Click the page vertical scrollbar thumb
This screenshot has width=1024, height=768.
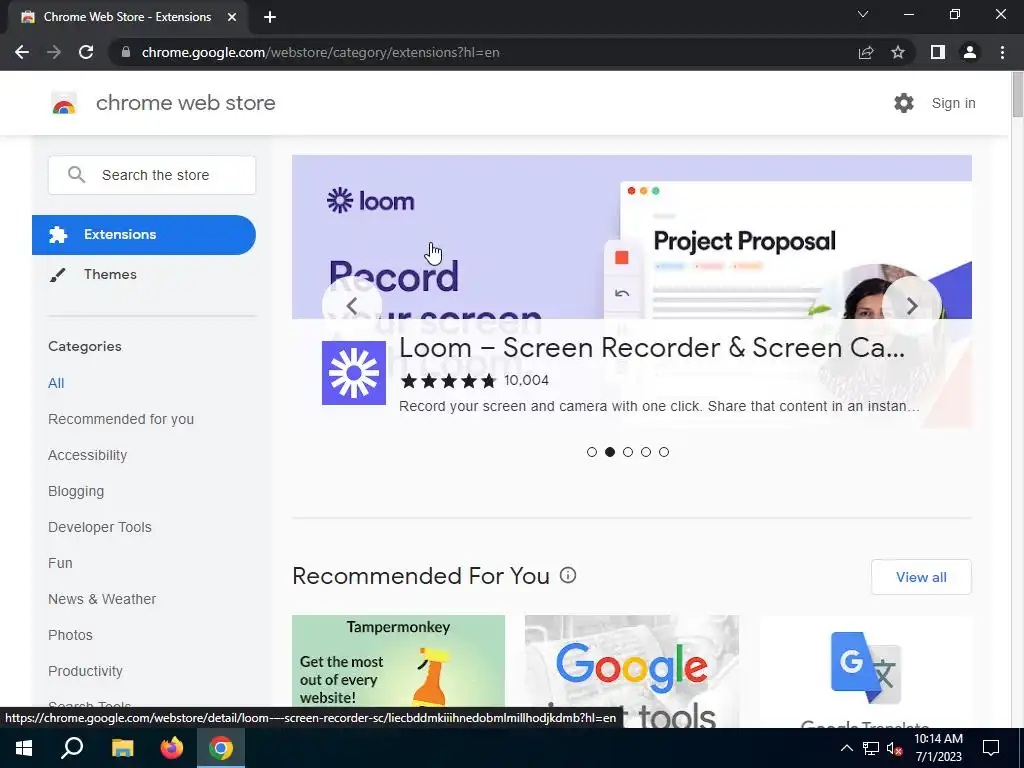[1017, 95]
